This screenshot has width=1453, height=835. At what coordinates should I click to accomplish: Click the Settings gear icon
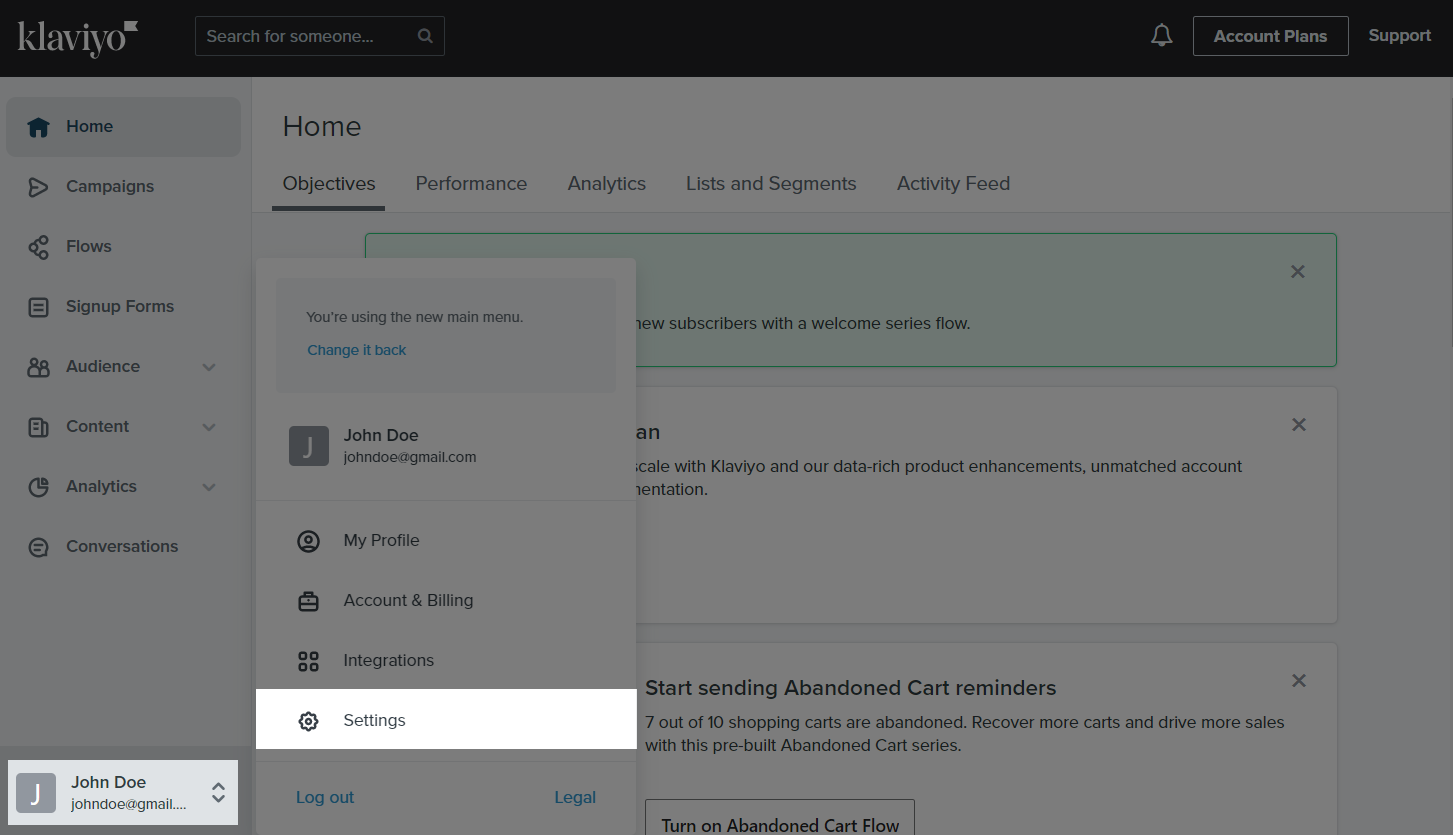pos(308,721)
